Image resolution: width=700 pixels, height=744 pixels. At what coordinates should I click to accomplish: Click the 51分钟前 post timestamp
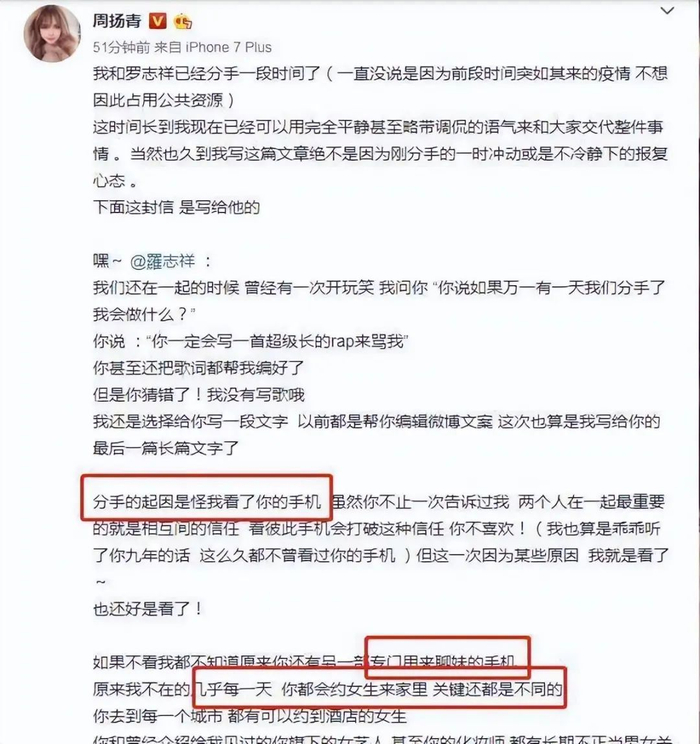pyautogui.click(x=121, y=47)
